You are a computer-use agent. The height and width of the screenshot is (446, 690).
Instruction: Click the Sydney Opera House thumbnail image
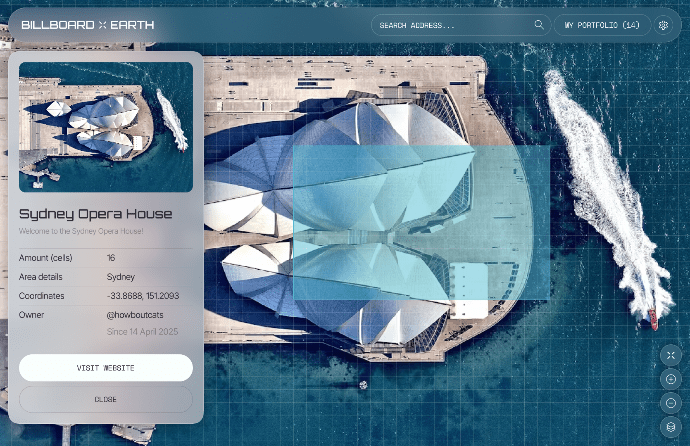pyautogui.click(x=106, y=127)
